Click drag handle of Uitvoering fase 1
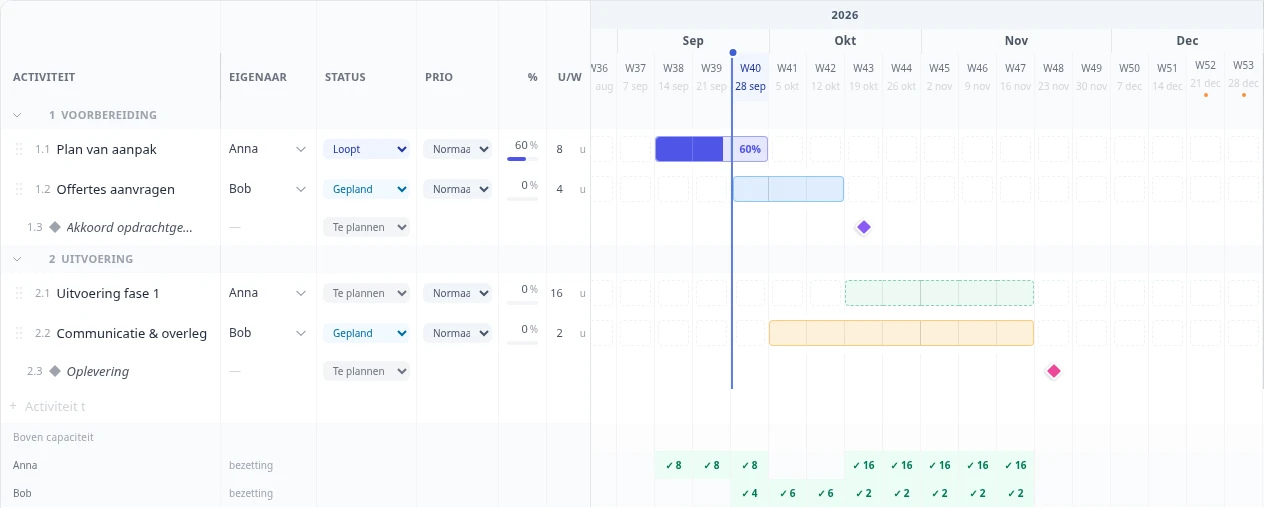 tap(18, 293)
